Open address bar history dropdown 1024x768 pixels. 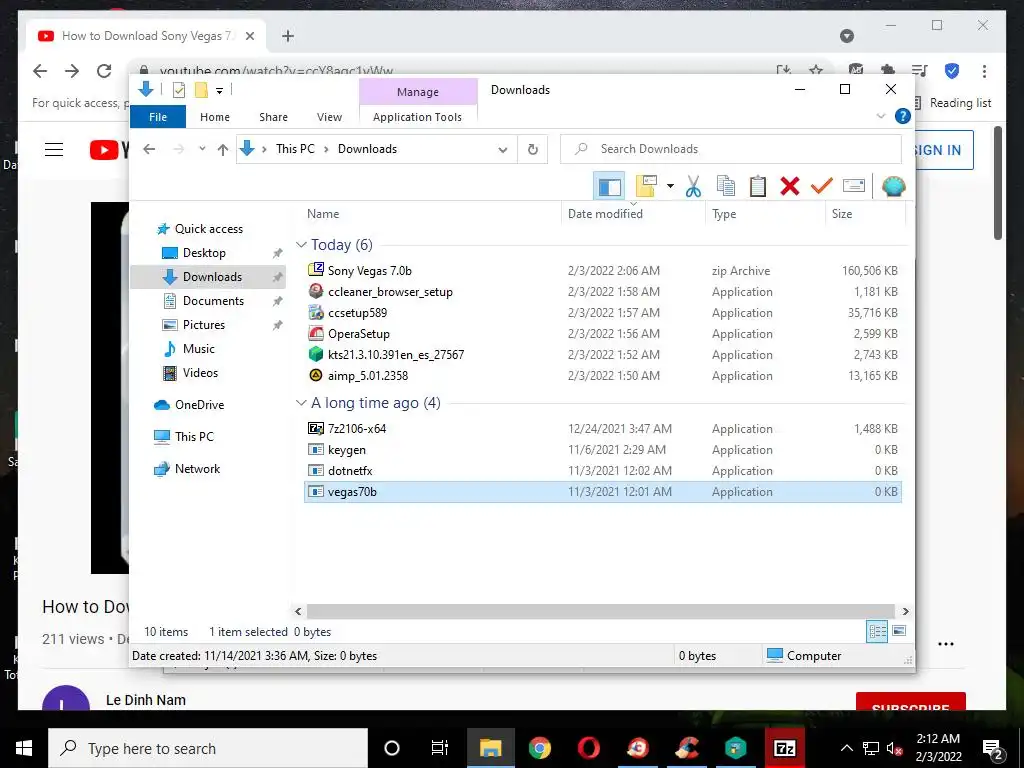click(x=502, y=150)
